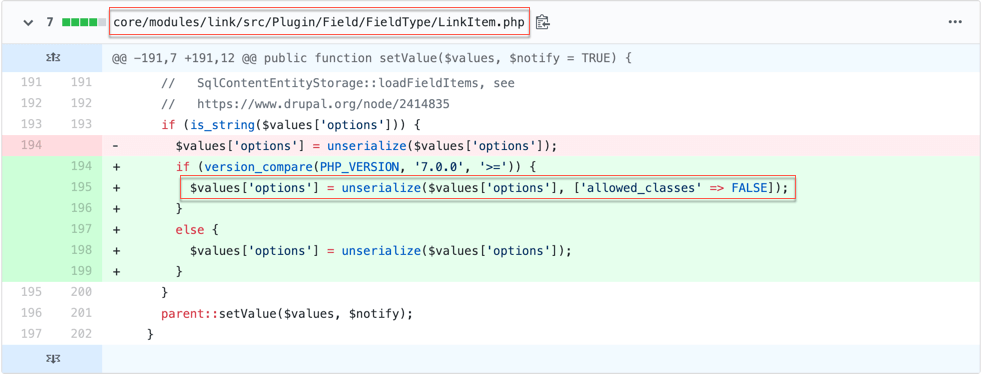This screenshot has height=374, width=985.
Task: Click old line number 193
Action: tap(30, 124)
